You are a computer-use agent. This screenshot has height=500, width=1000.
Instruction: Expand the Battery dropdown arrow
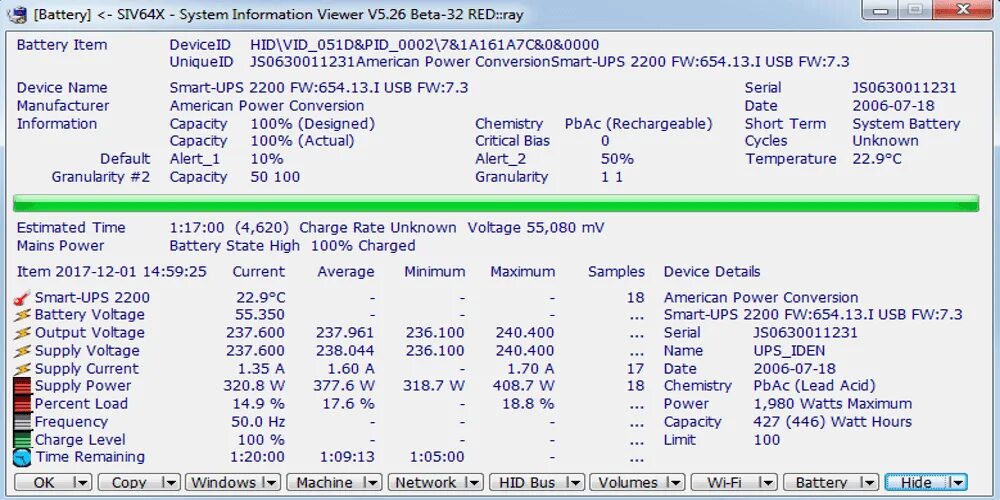click(x=869, y=483)
